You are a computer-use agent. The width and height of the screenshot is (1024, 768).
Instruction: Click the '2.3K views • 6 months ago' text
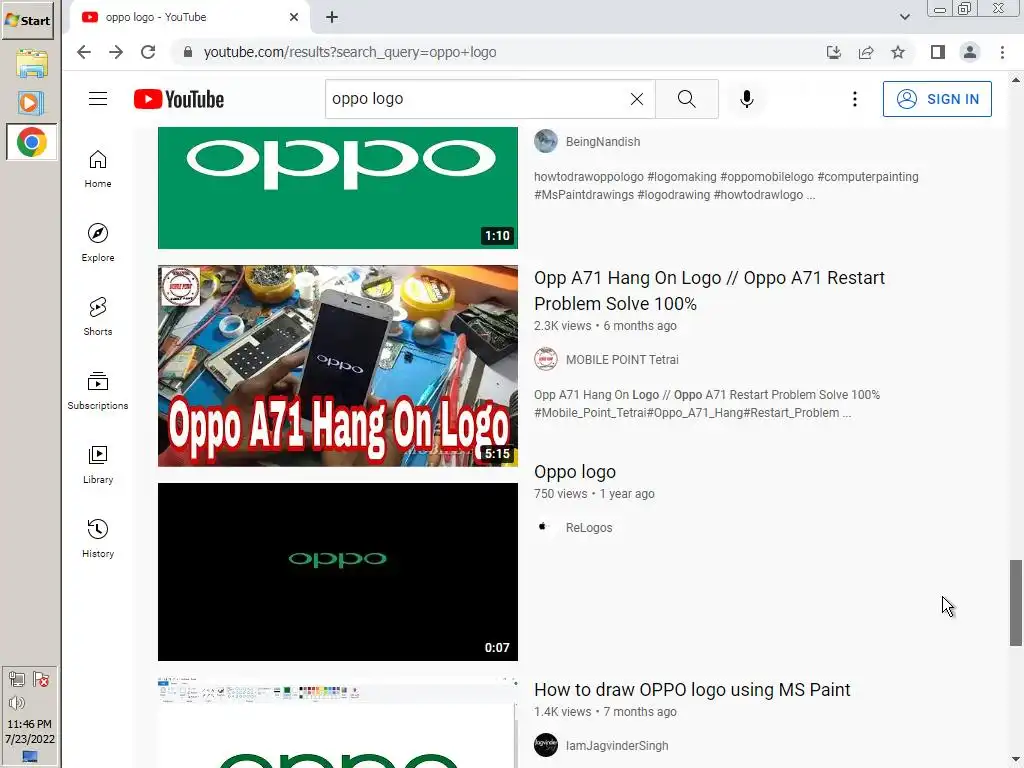[x=605, y=325]
